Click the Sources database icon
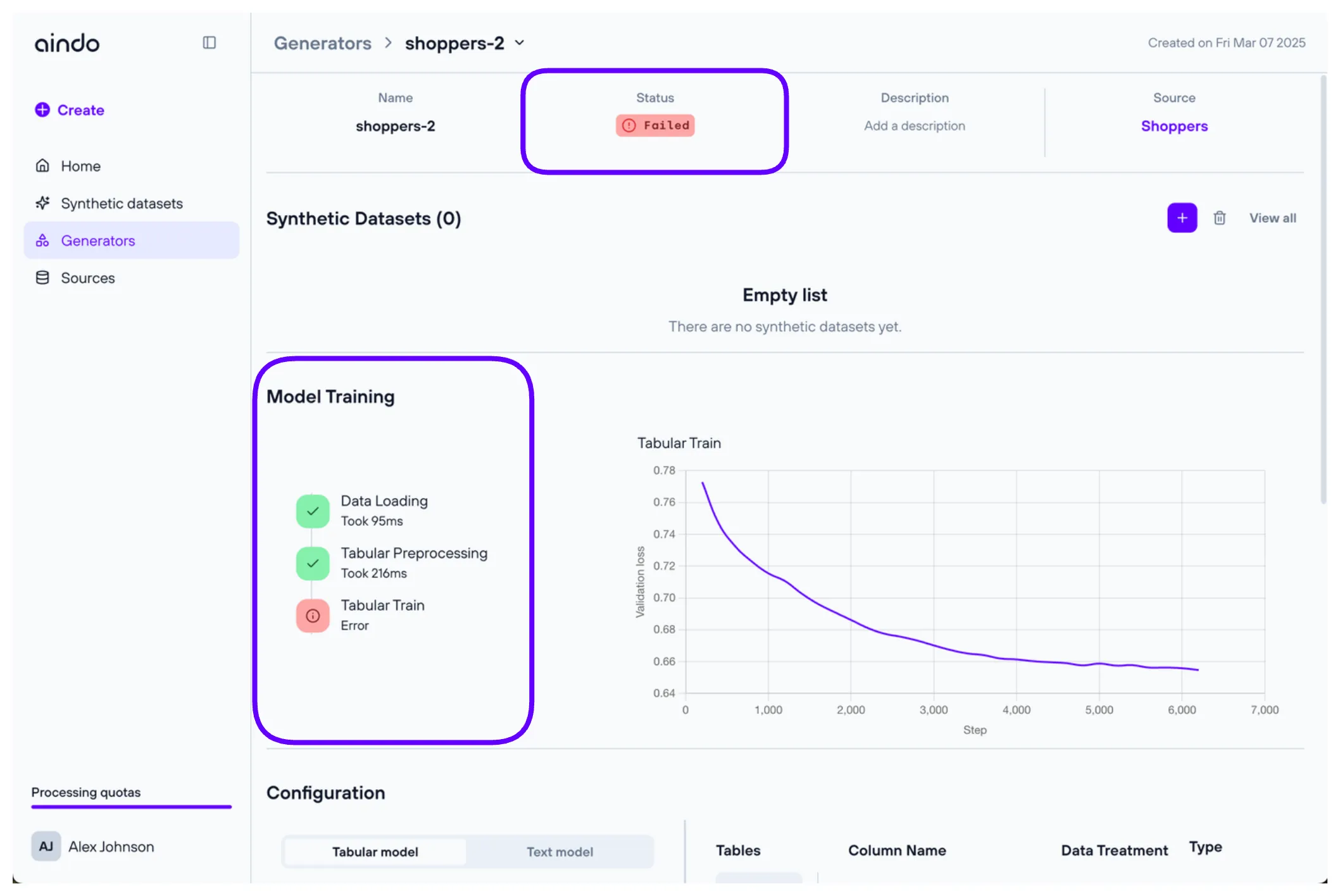 42,278
